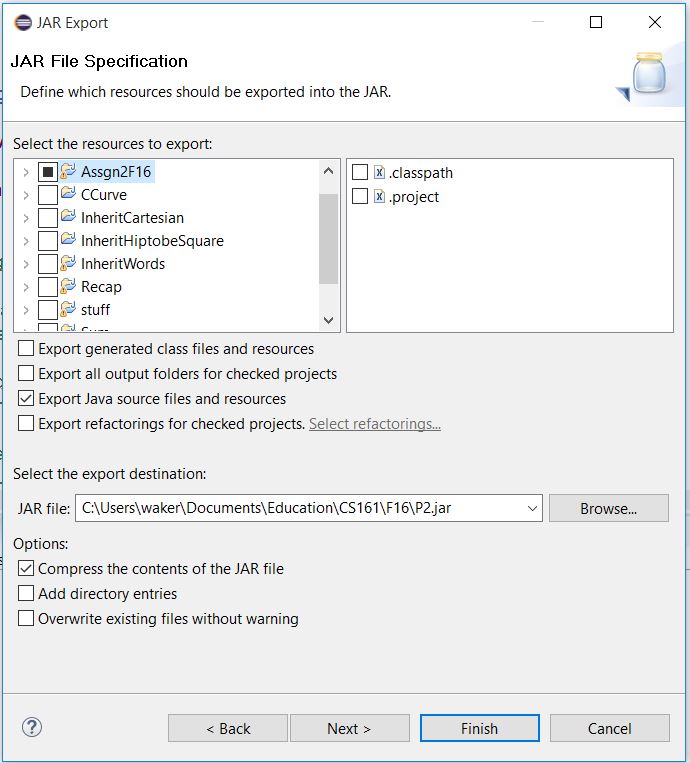
Task: Click the < Back button
Action: 228,728
